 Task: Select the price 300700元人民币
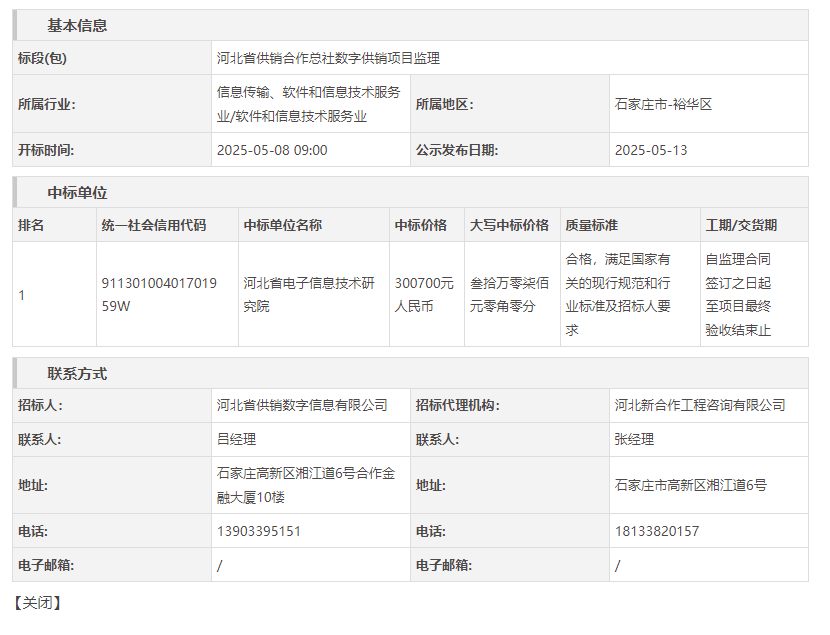point(424,295)
